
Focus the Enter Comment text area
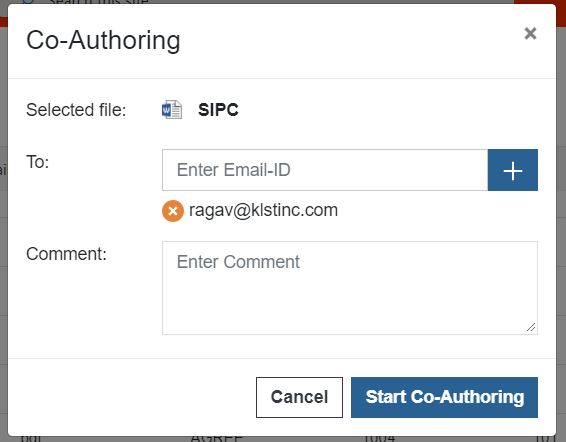point(350,288)
